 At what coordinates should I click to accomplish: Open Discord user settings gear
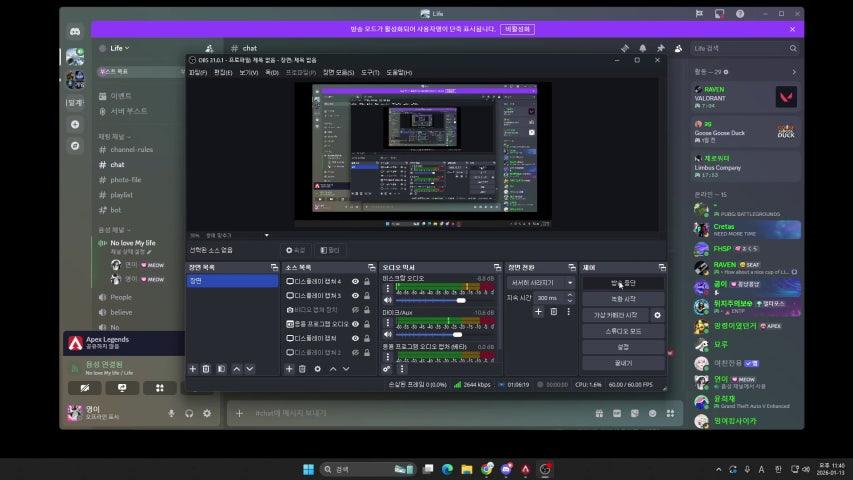(x=207, y=413)
